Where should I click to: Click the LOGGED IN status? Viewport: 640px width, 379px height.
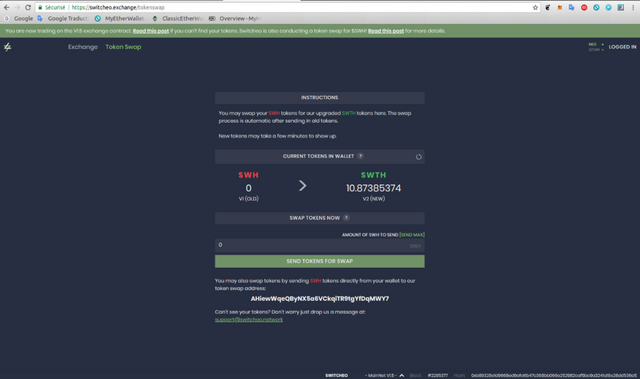tap(622, 47)
